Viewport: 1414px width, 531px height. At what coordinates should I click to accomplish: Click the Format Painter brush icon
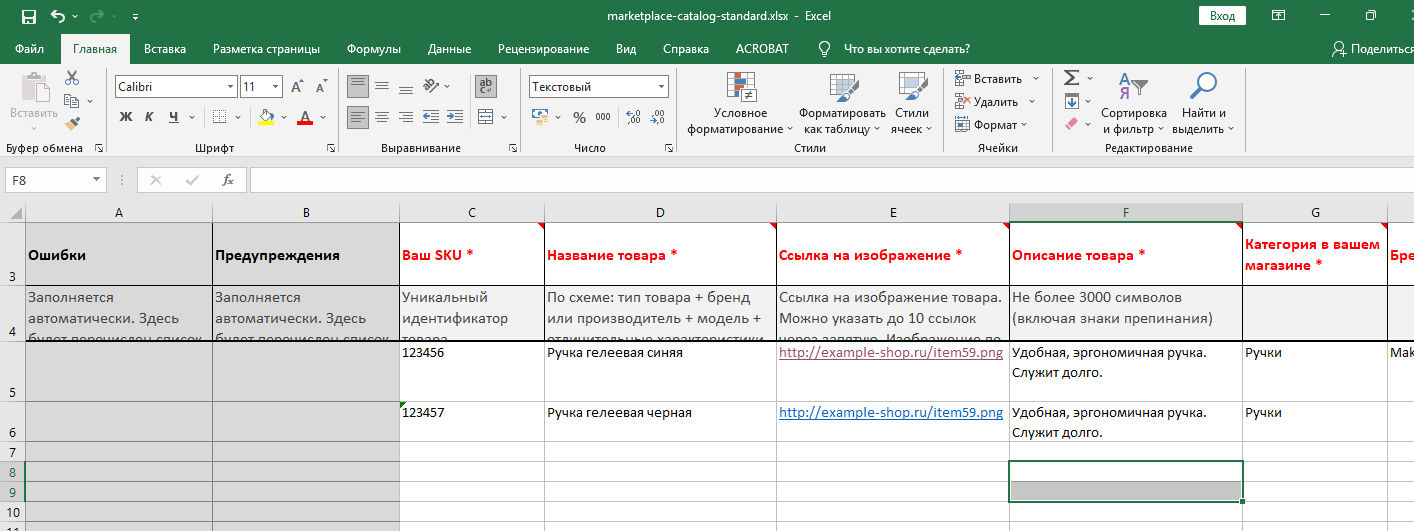click(x=72, y=123)
